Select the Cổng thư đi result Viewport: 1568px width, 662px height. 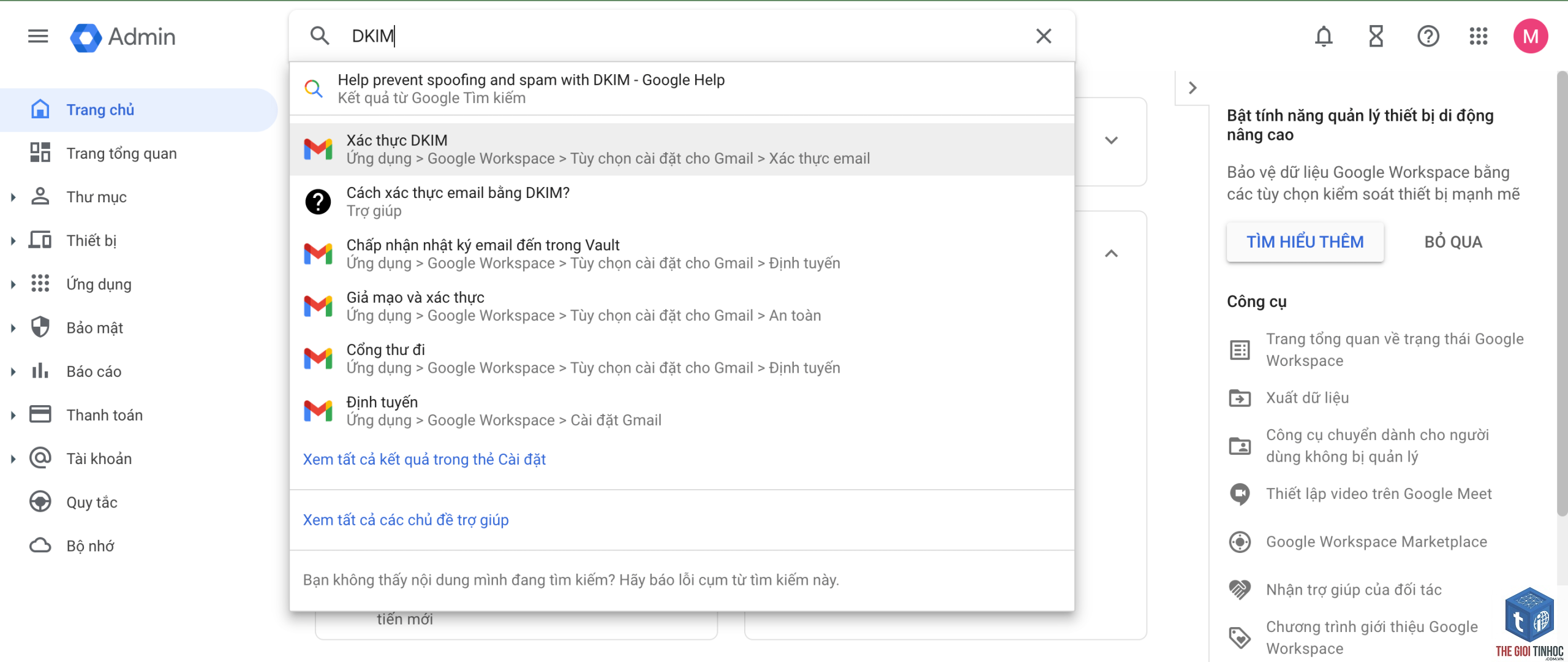tap(682, 359)
